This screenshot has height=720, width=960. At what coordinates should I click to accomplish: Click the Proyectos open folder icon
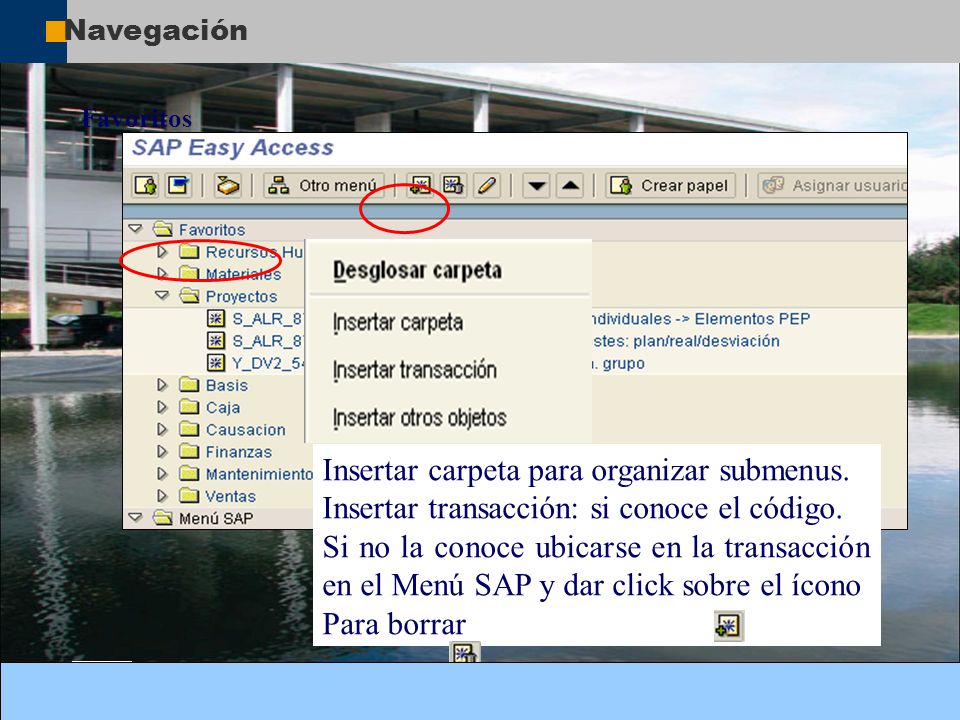pos(189,296)
